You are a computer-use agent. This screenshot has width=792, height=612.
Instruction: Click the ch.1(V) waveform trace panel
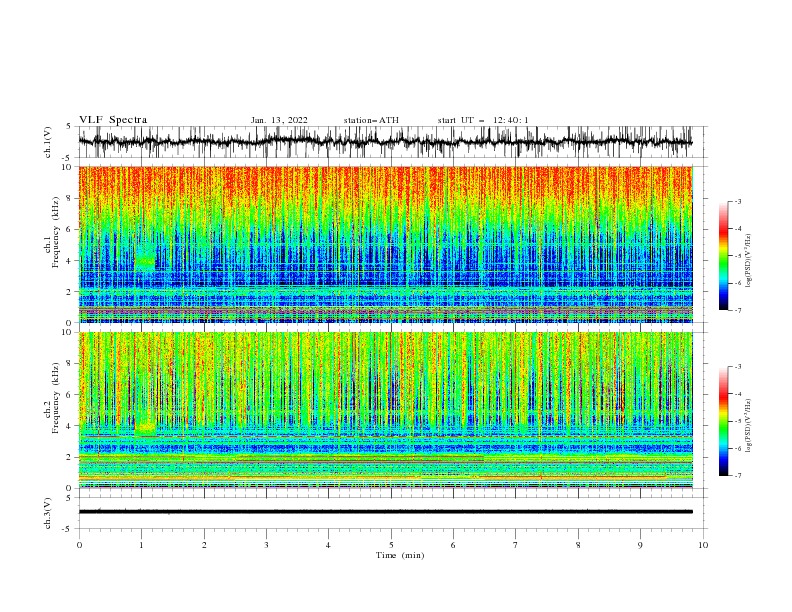point(390,142)
